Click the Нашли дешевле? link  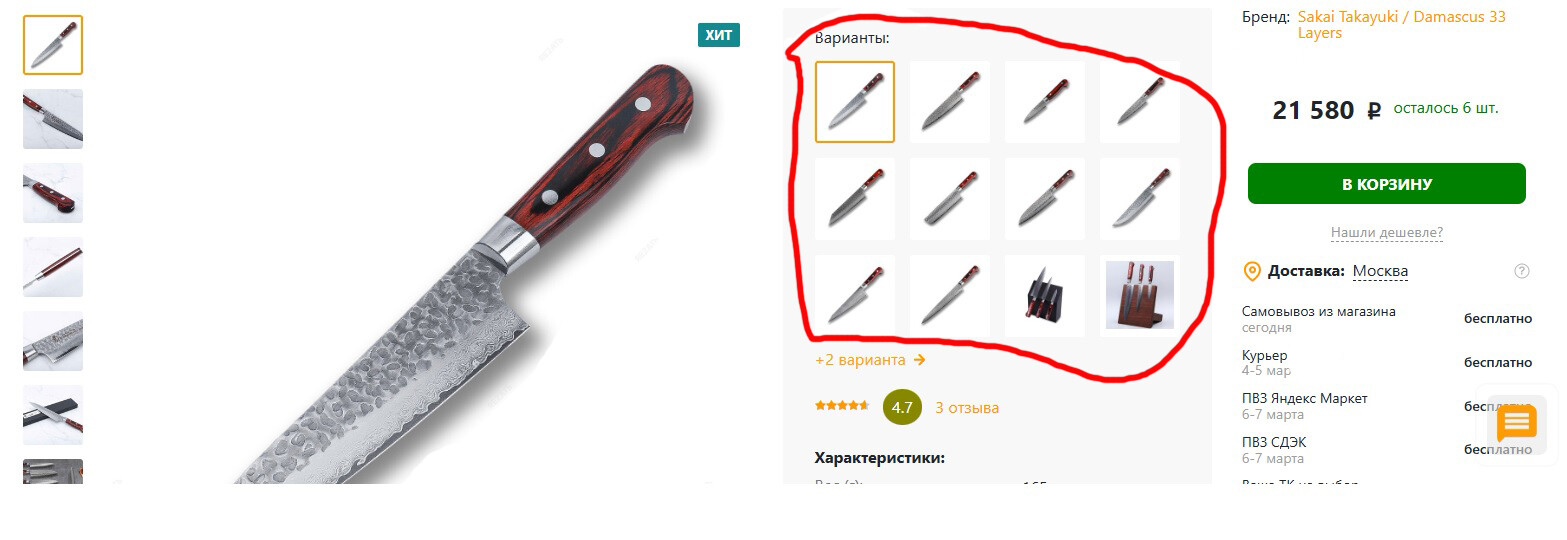(x=1387, y=233)
